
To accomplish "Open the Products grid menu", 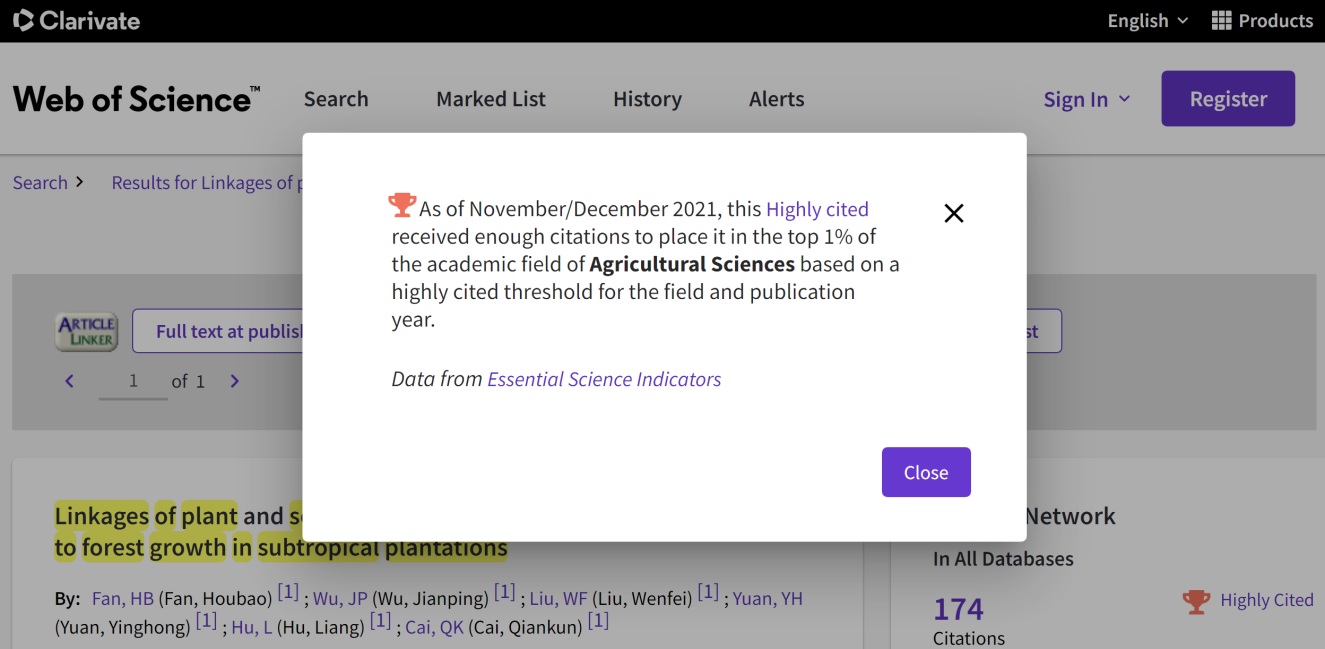I will [1262, 20].
